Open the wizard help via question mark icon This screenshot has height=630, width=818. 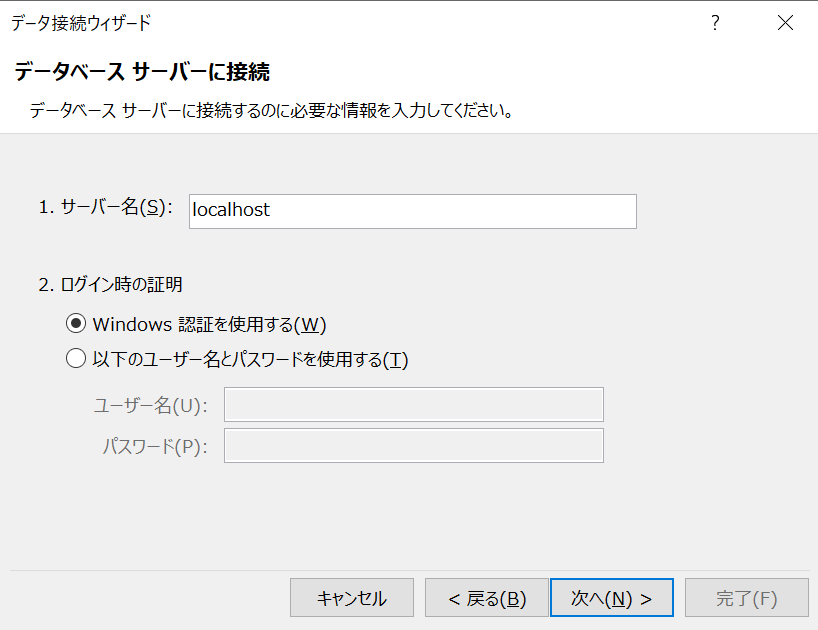[x=715, y=22]
